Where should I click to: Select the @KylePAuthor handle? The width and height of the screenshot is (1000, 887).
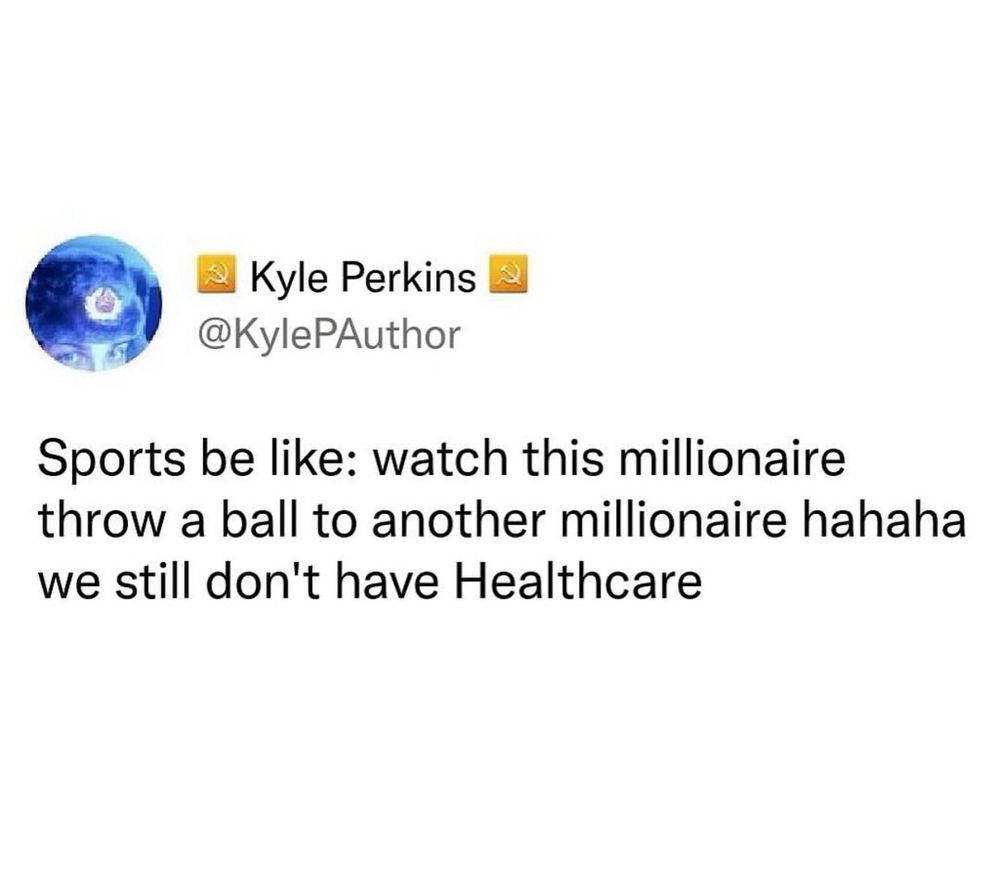tap(329, 334)
